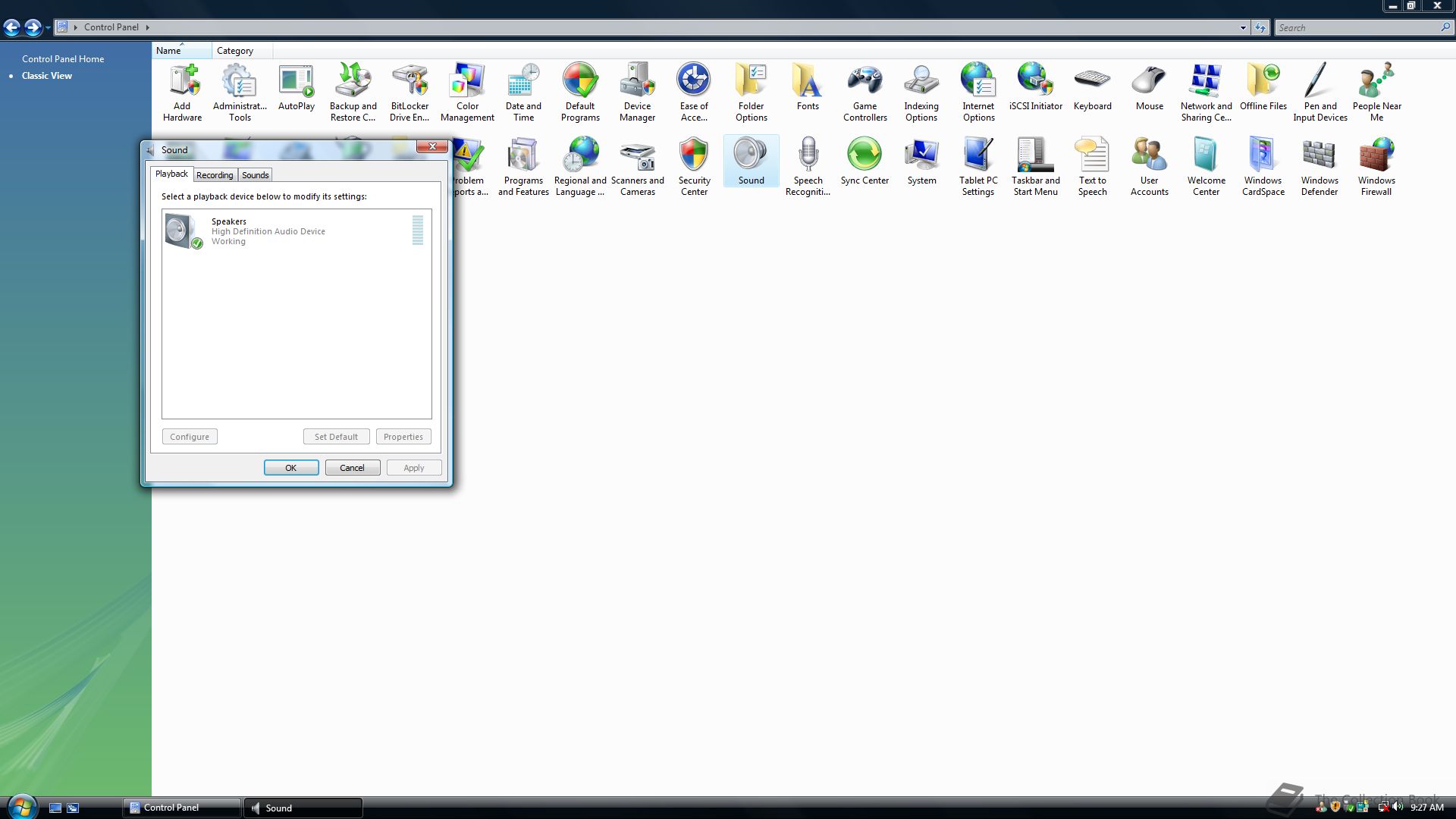Click the Back navigation button
The height and width of the screenshot is (819, 1456).
[x=12, y=28]
